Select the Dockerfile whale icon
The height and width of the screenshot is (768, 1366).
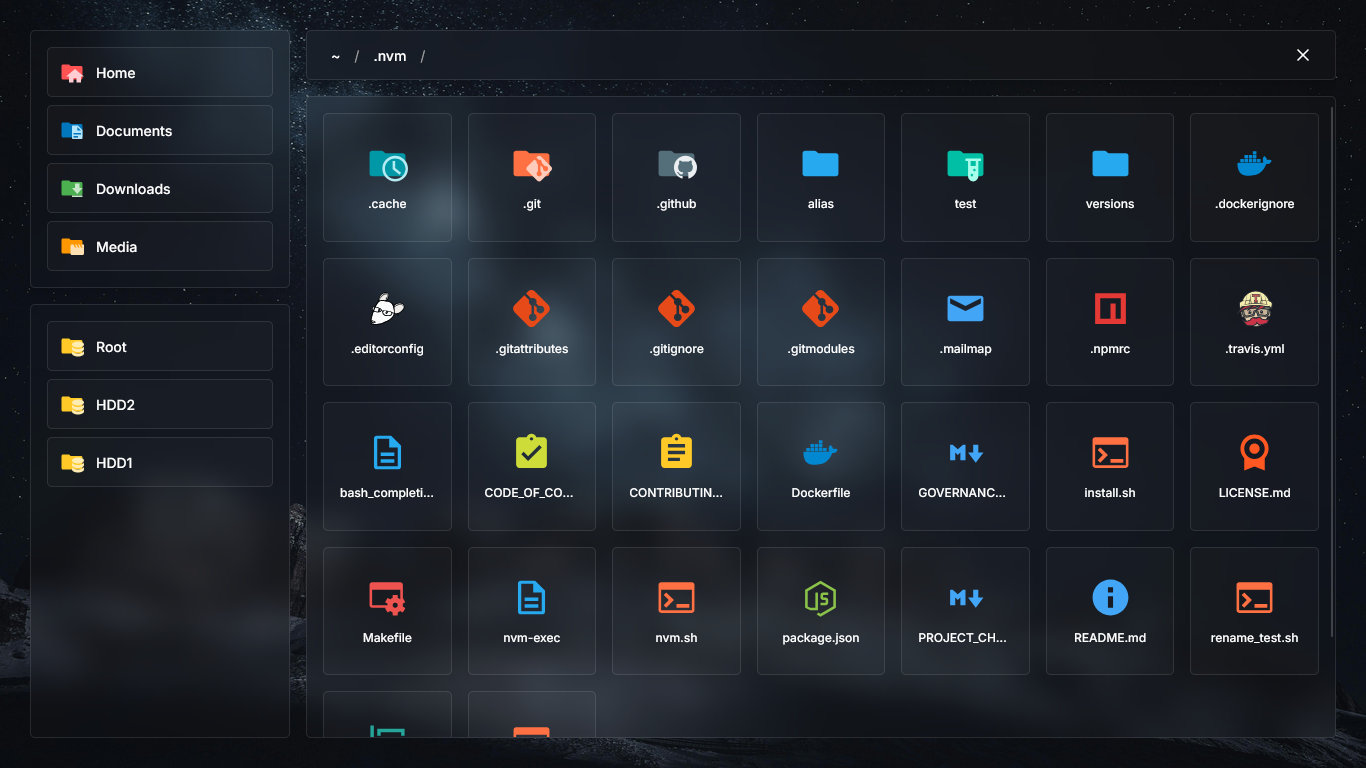pyautogui.click(x=821, y=453)
